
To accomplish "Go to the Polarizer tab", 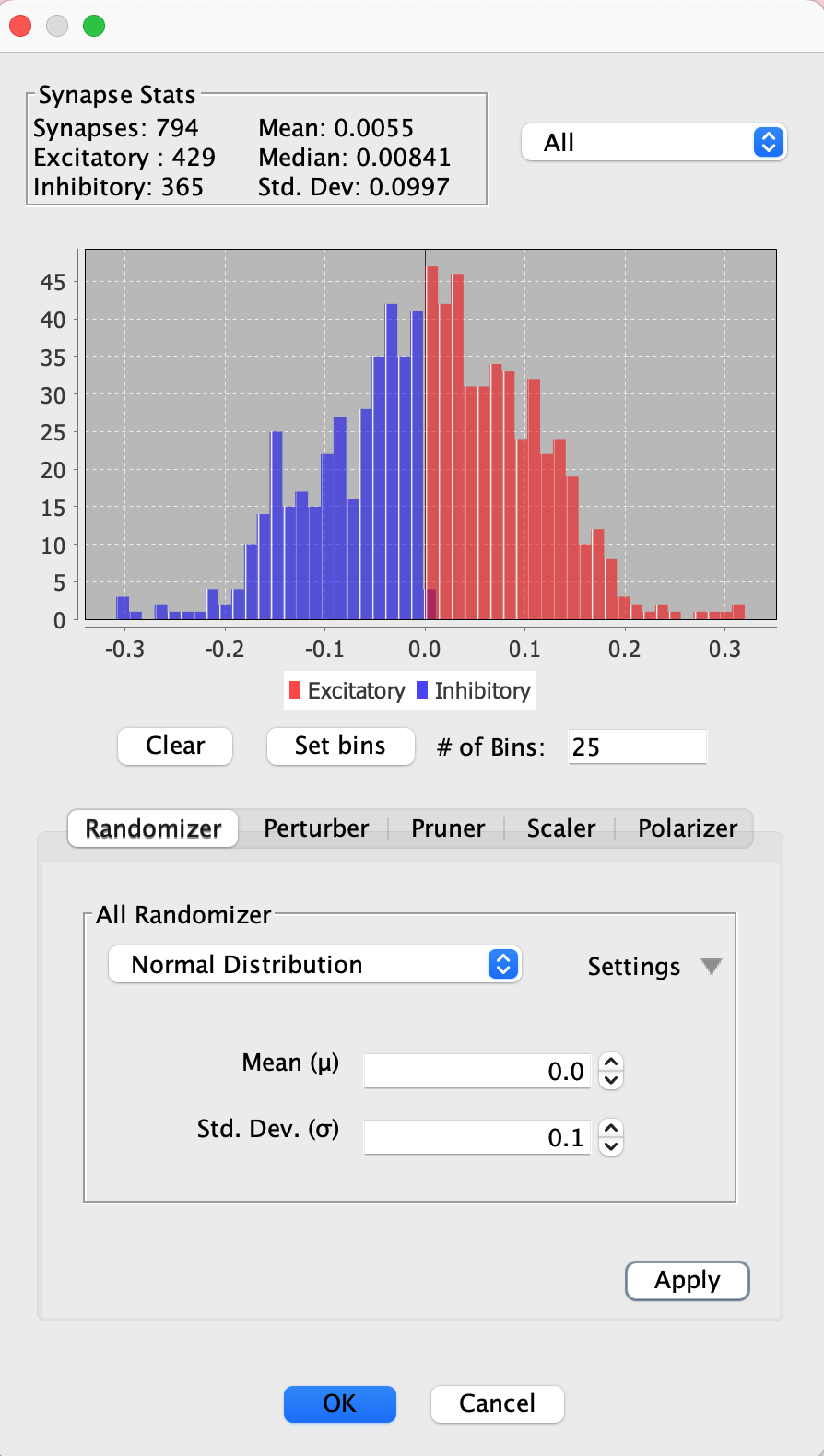I will pyautogui.click(x=688, y=828).
